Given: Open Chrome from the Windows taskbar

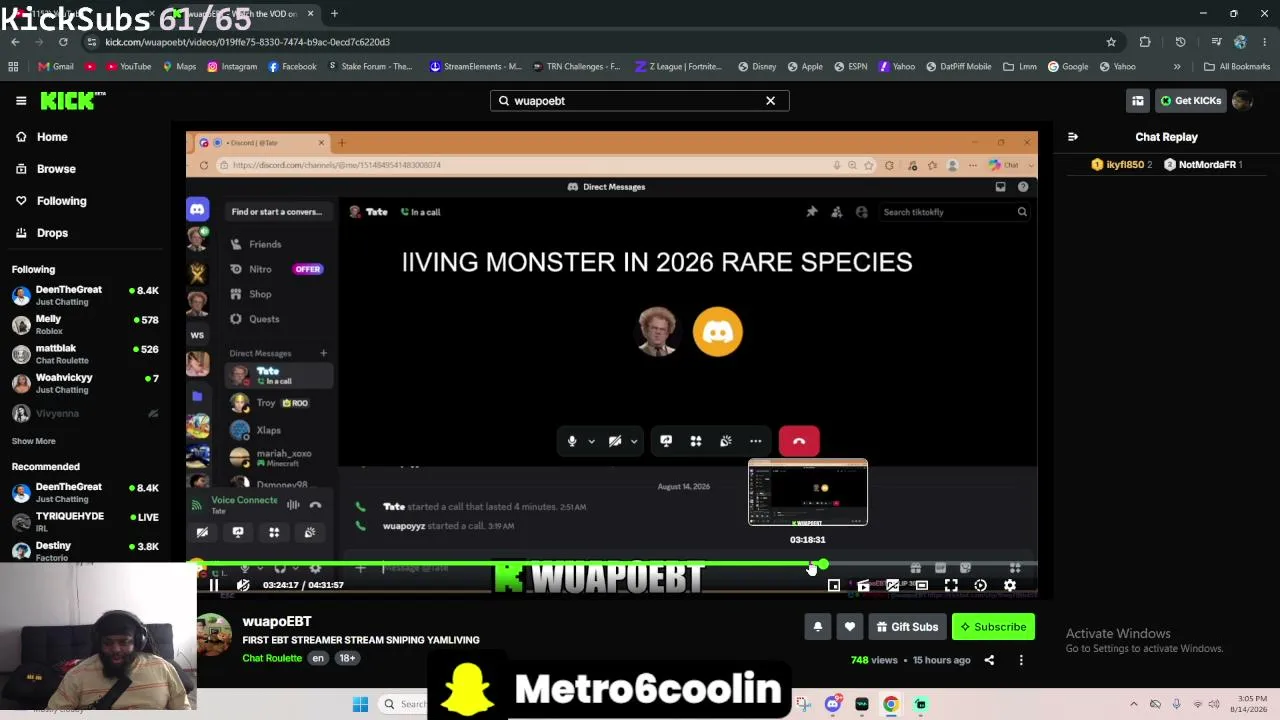Looking at the screenshot, I should [x=891, y=704].
